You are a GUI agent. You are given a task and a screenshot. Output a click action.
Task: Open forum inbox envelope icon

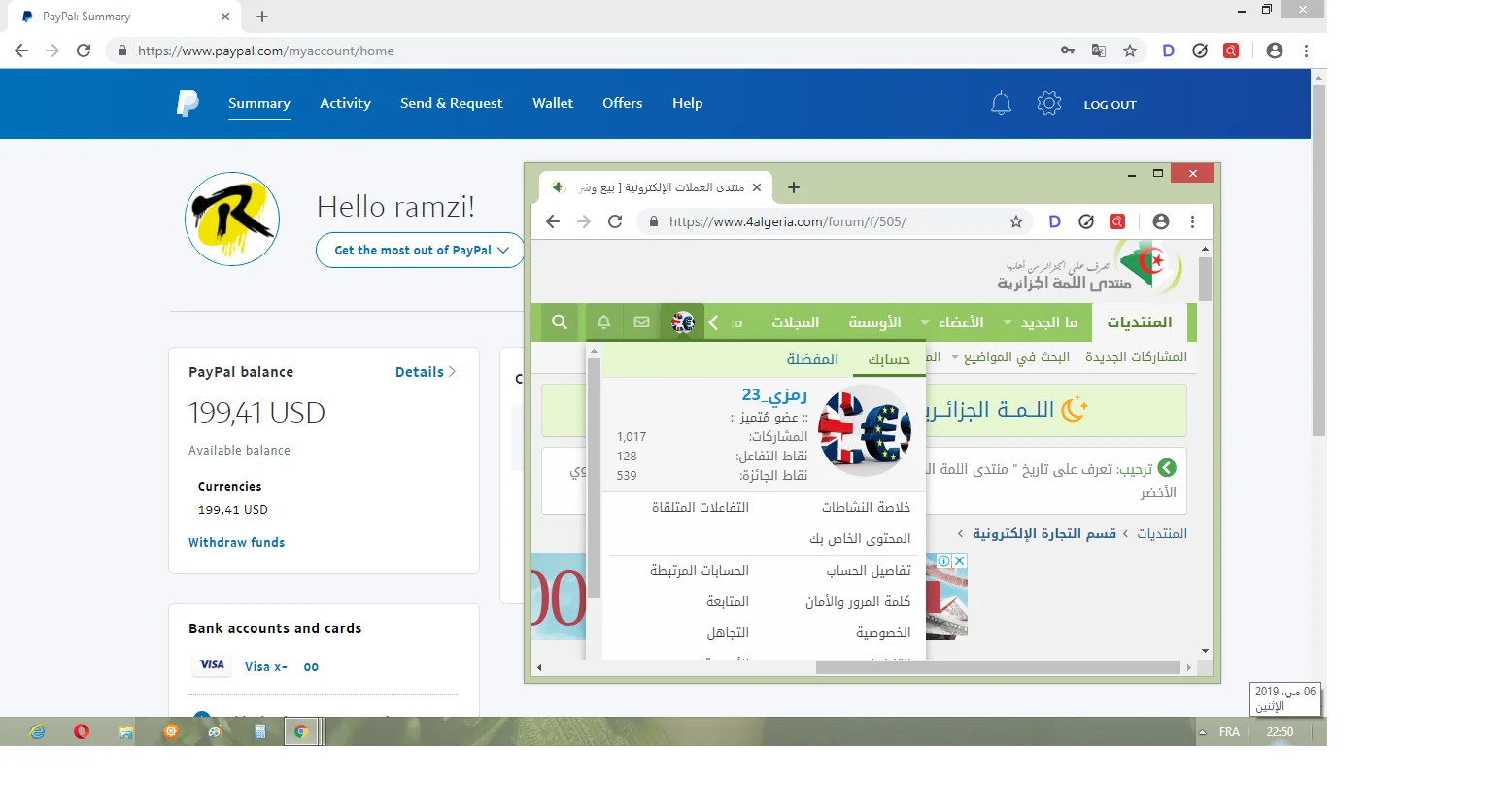pos(641,321)
